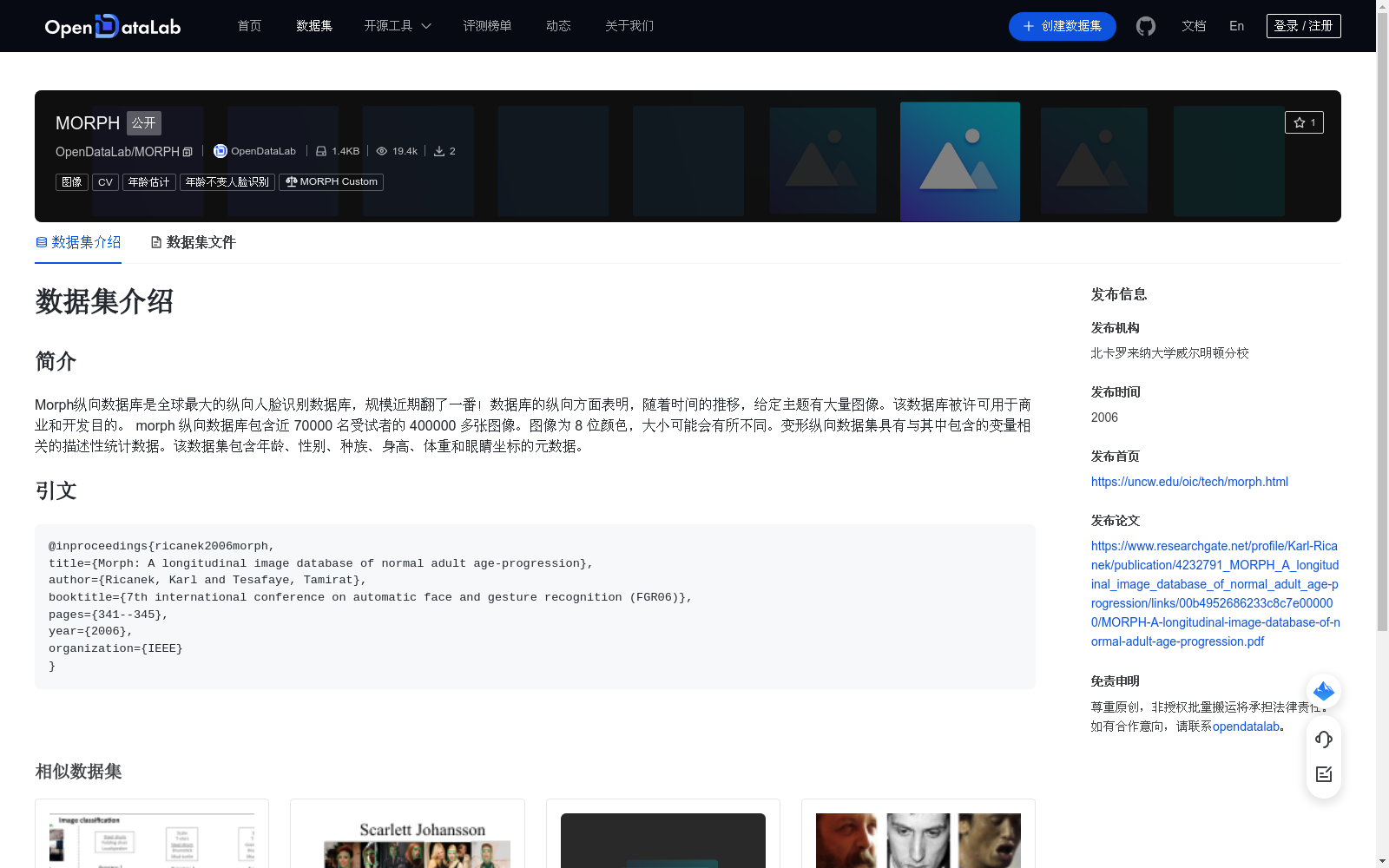Click the 1.4KB dataset size icon
Image resolution: width=1389 pixels, height=868 pixels.
(x=321, y=151)
